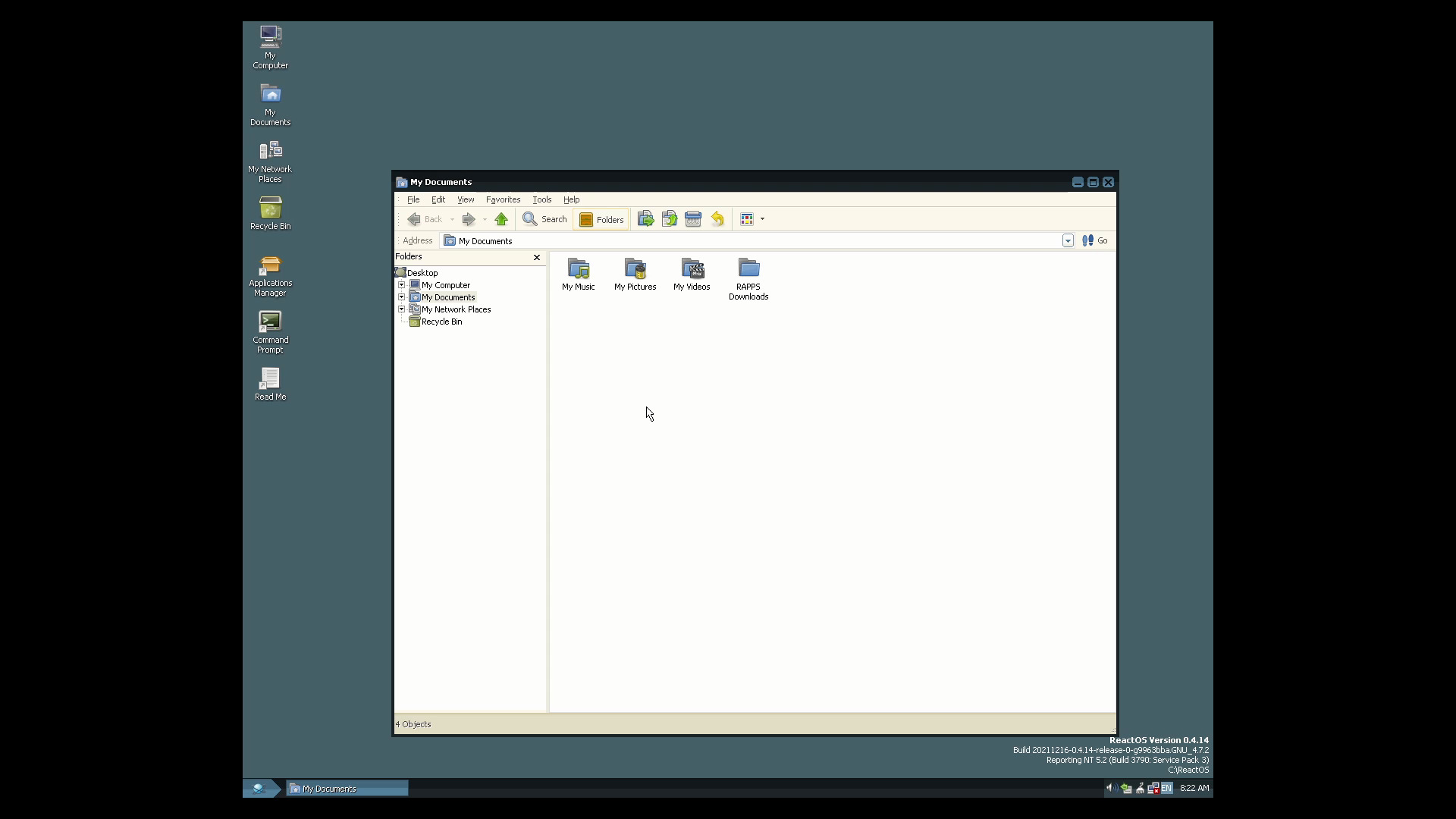Click the Undo toolbar icon
Image resolution: width=1456 pixels, height=819 pixels.
pos(717,218)
